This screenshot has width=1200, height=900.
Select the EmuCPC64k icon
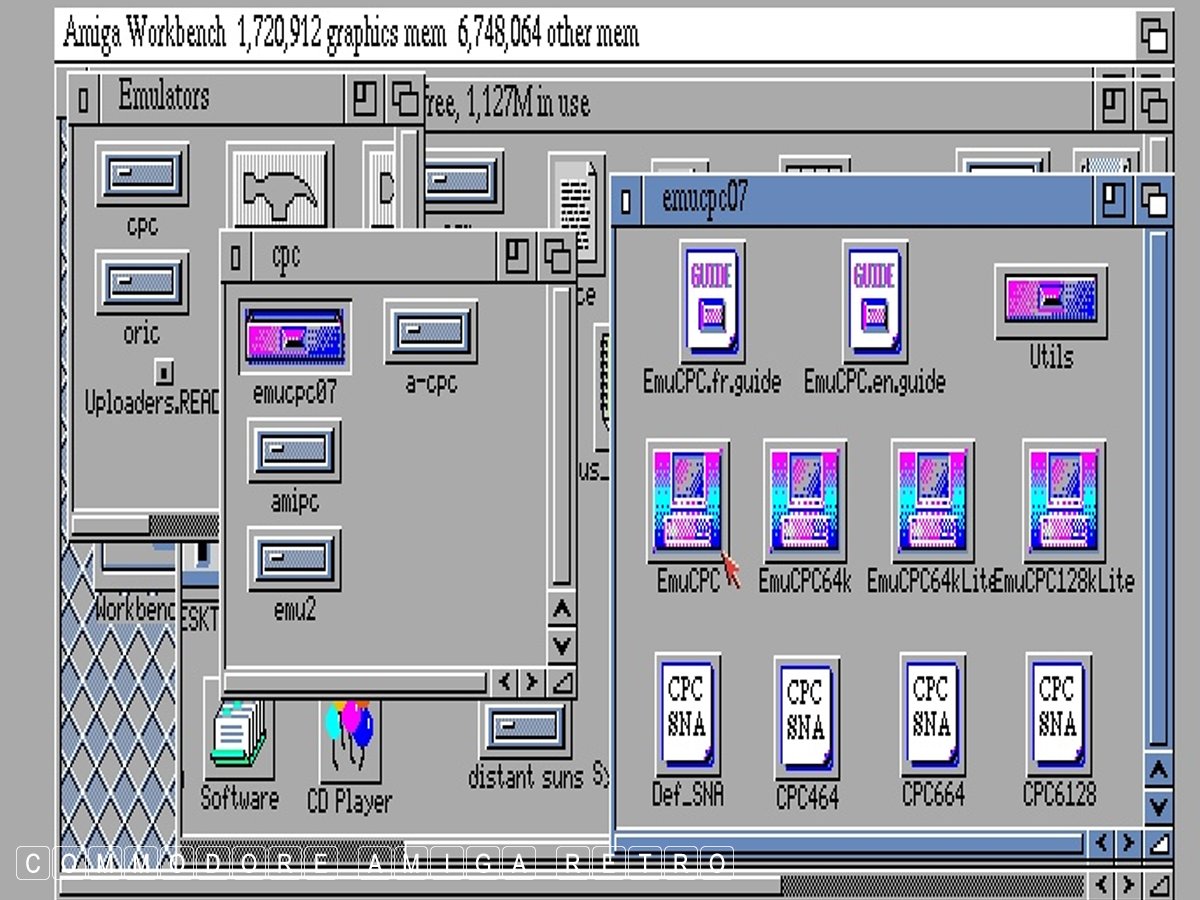(804, 498)
